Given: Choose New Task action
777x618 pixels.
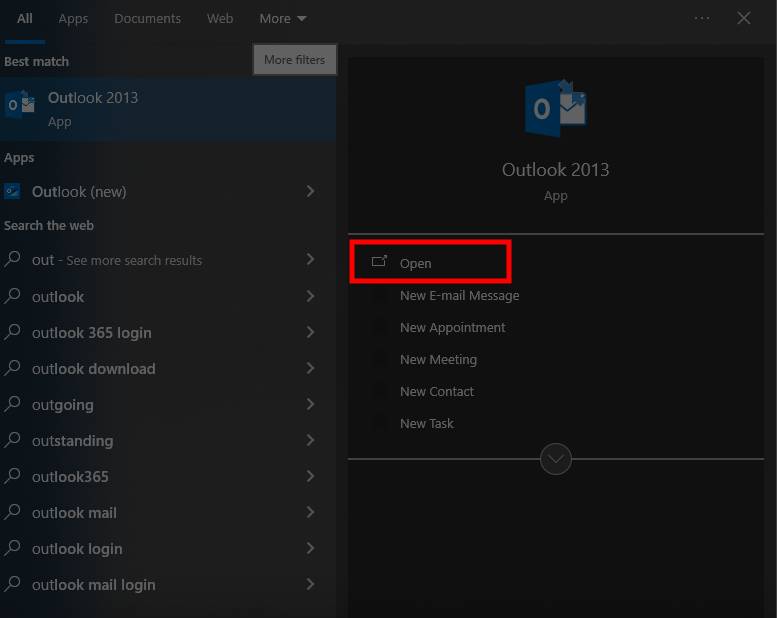Looking at the screenshot, I should (x=427, y=424).
